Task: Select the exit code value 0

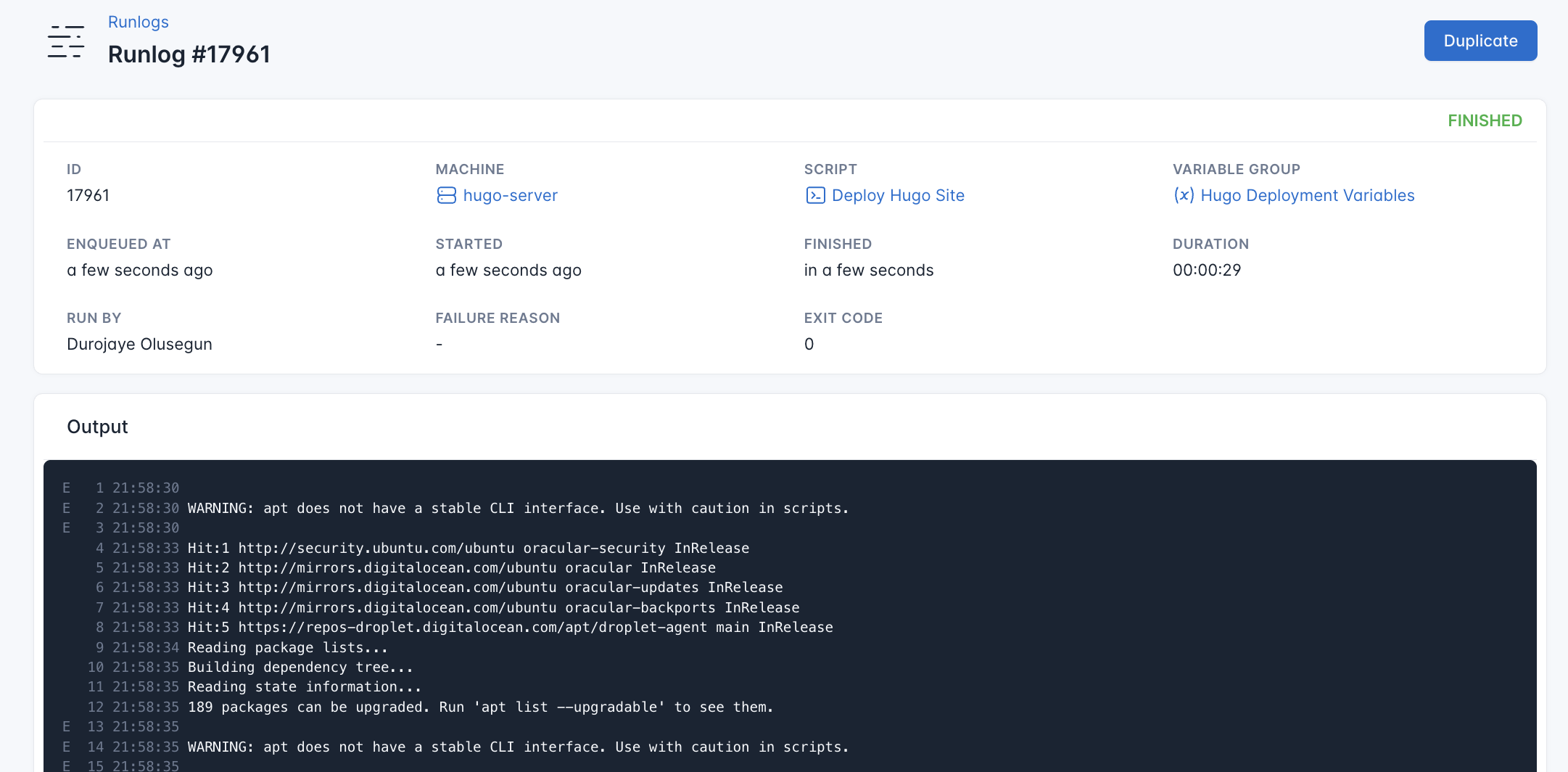Action: tap(809, 344)
